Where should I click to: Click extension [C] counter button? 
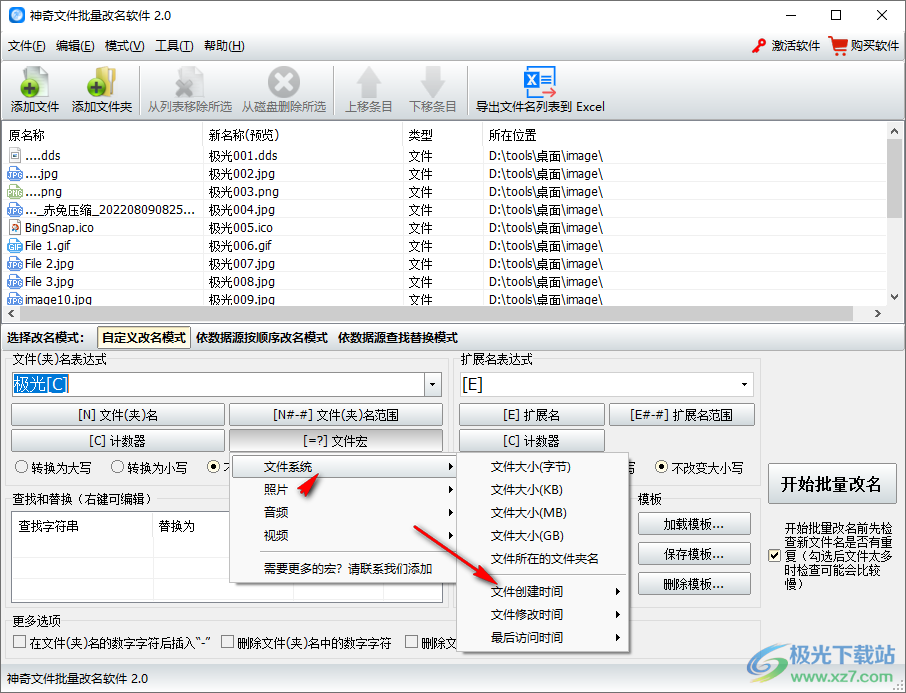[x=532, y=441]
